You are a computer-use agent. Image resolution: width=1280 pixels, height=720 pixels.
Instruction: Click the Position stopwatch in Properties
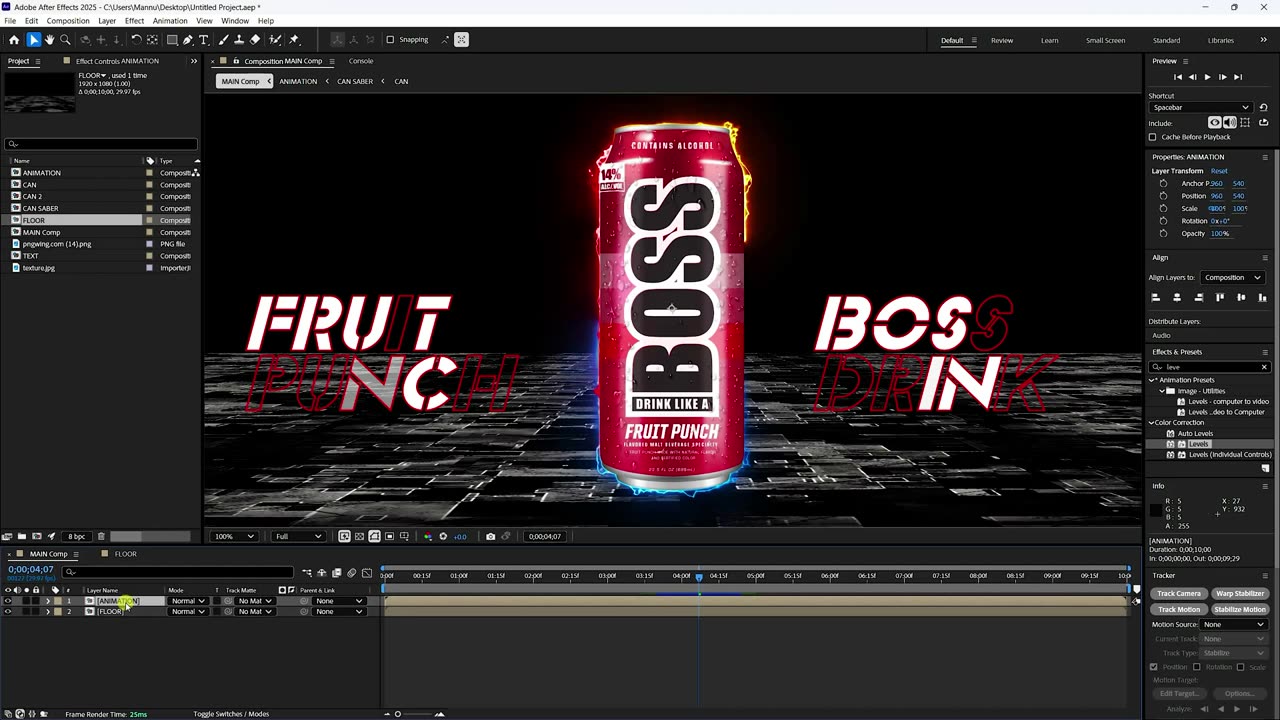(1163, 196)
